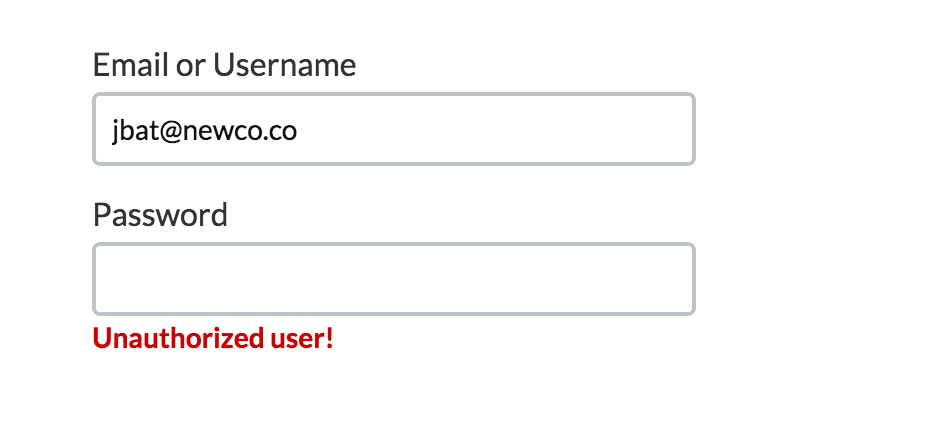Click the word "Username" in the label
This screenshot has width=944, height=426.
(284, 65)
